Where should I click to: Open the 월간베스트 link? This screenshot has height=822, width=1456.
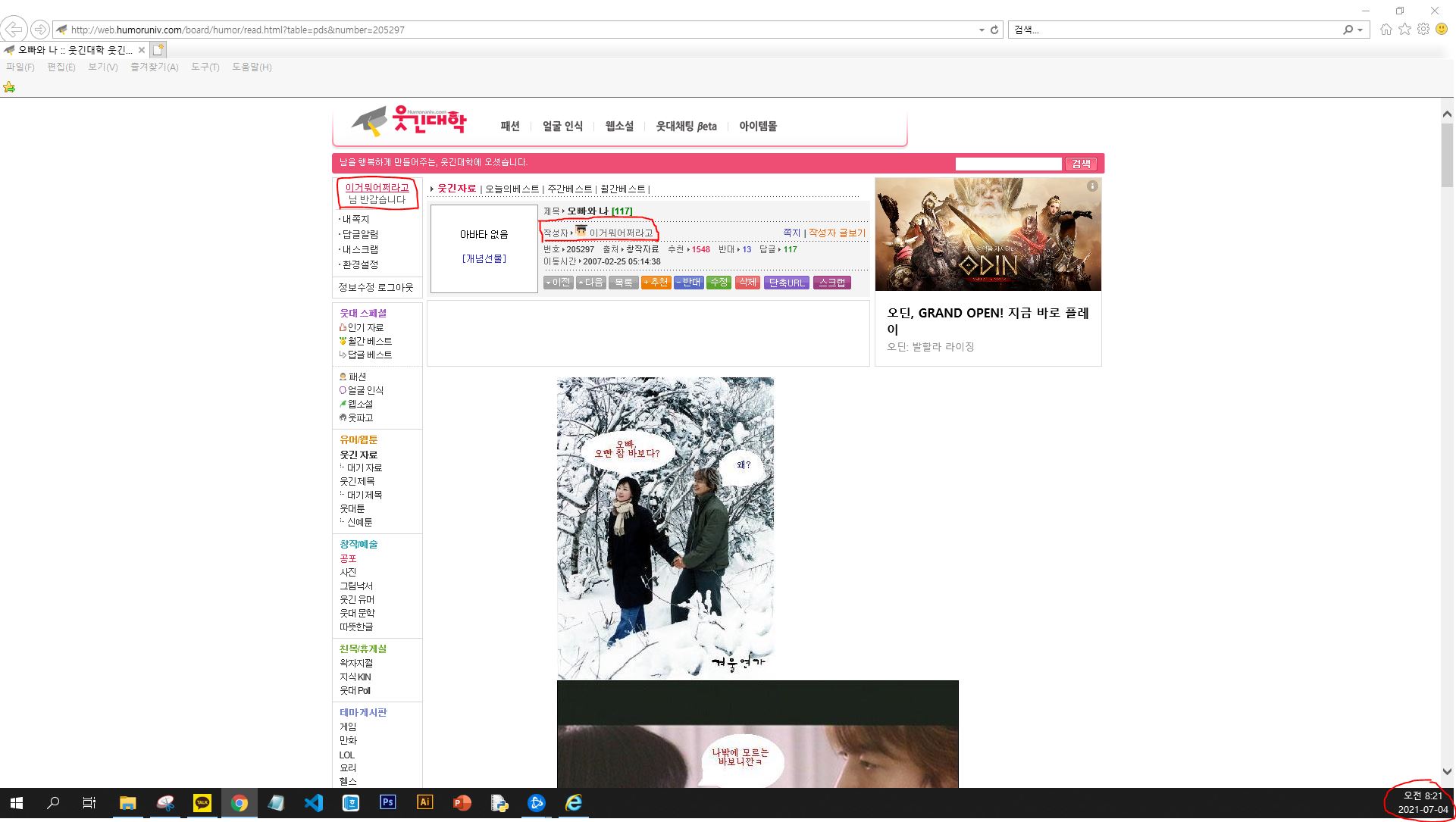pos(622,189)
